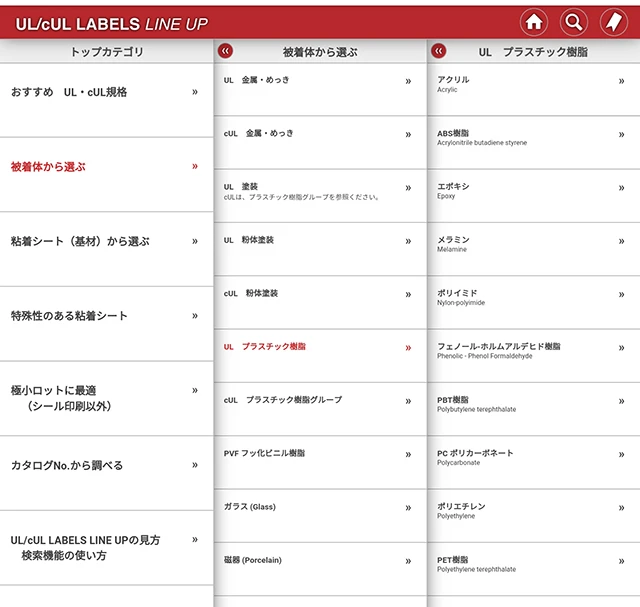Viewport: 640px width, 607px height.
Task: Select cUL 粉体塗装 row
Action: 320,303
